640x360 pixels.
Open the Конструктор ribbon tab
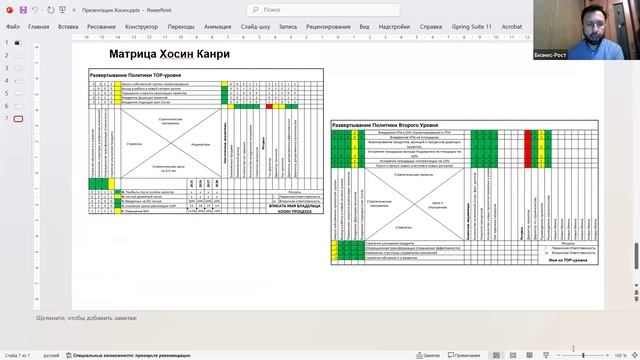tap(141, 27)
